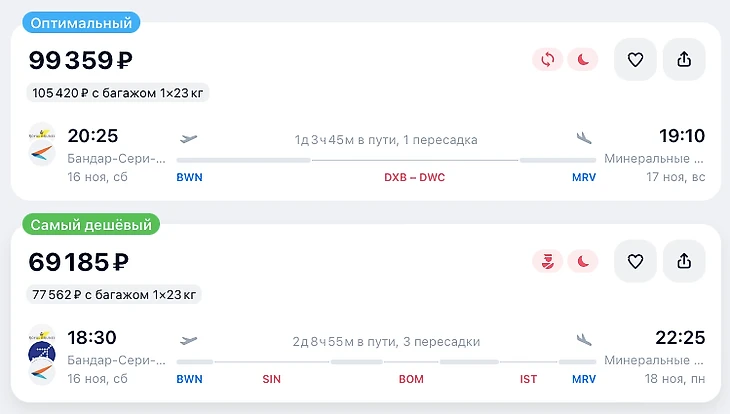Click the airline logo on the first ticket
The width and height of the screenshot is (730, 414).
pos(42,144)
